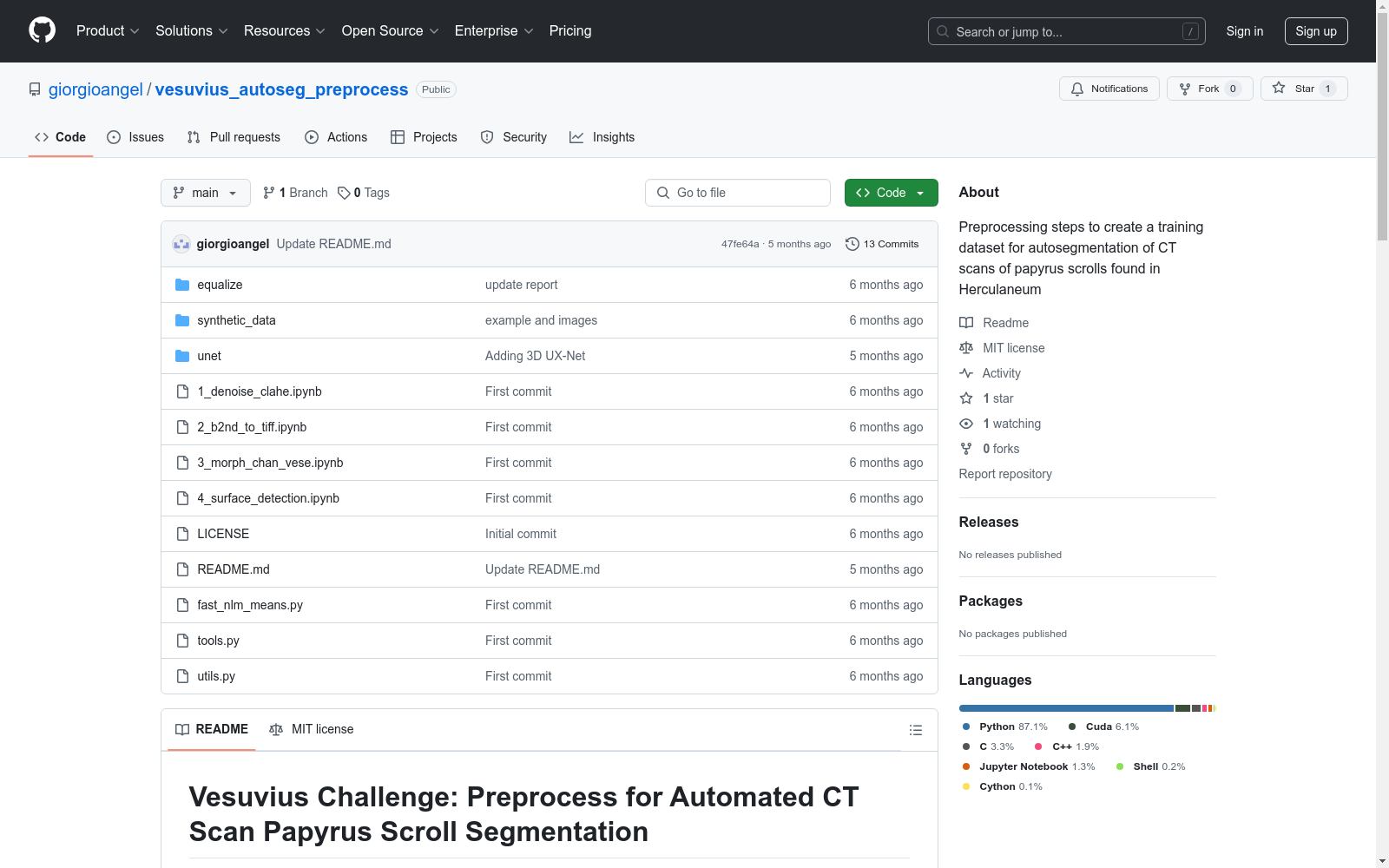This screenshot has height=868, width=1389.
Task: Open the 13 Commits history
Action: click(882, 244)
